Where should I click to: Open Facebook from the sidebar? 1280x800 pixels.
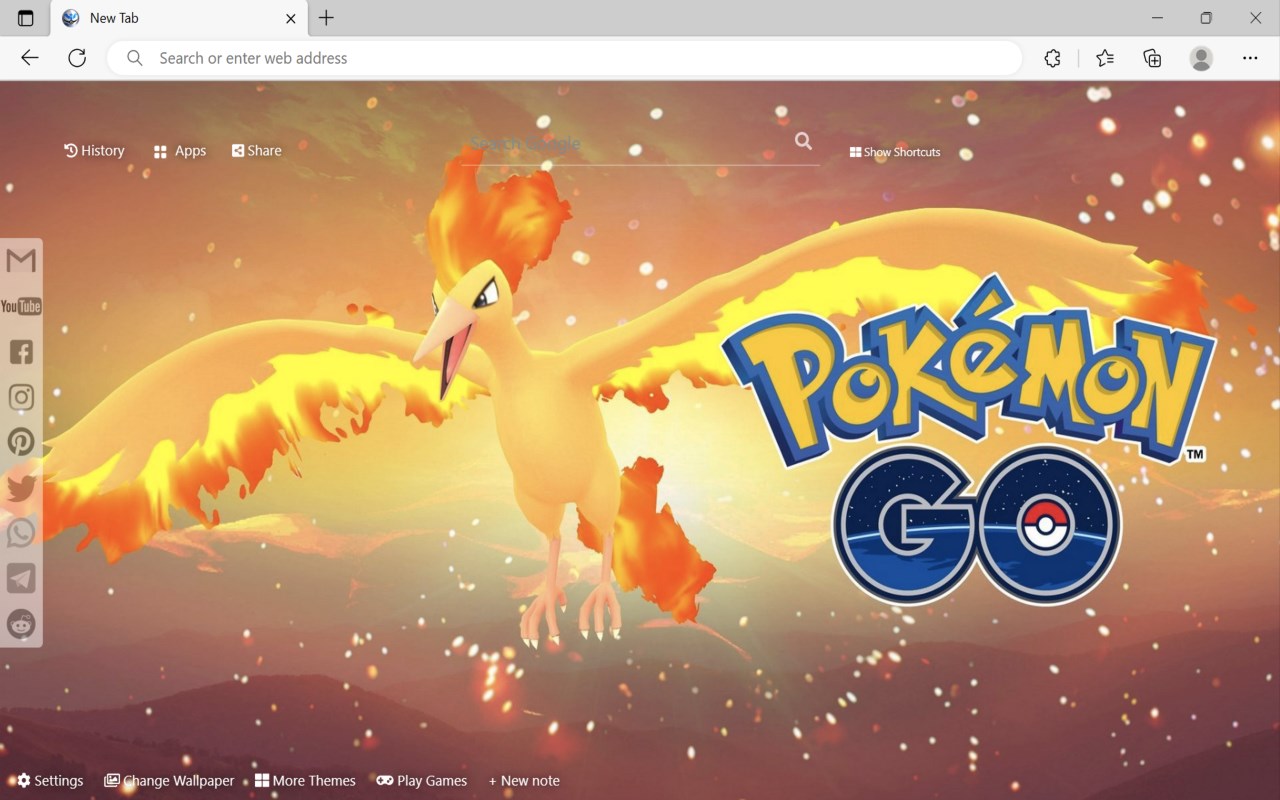(21, 352)
